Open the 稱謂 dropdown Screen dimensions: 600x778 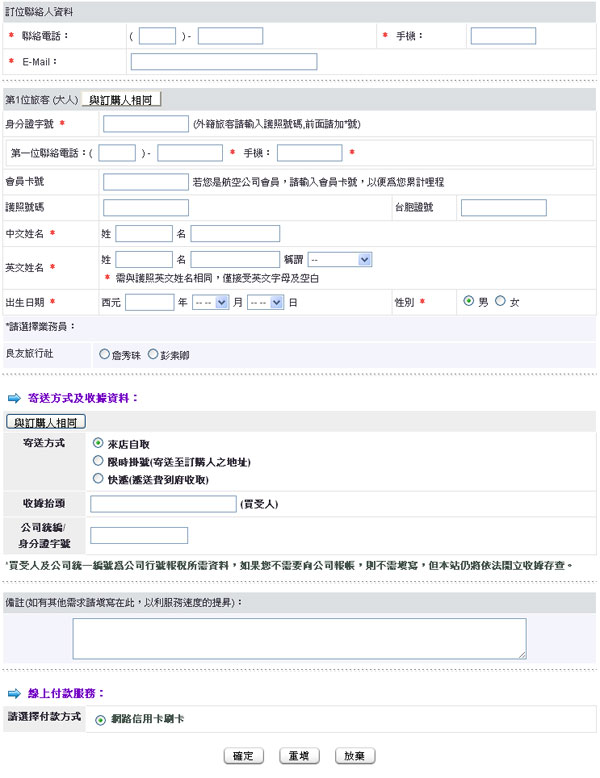[340, 259]
